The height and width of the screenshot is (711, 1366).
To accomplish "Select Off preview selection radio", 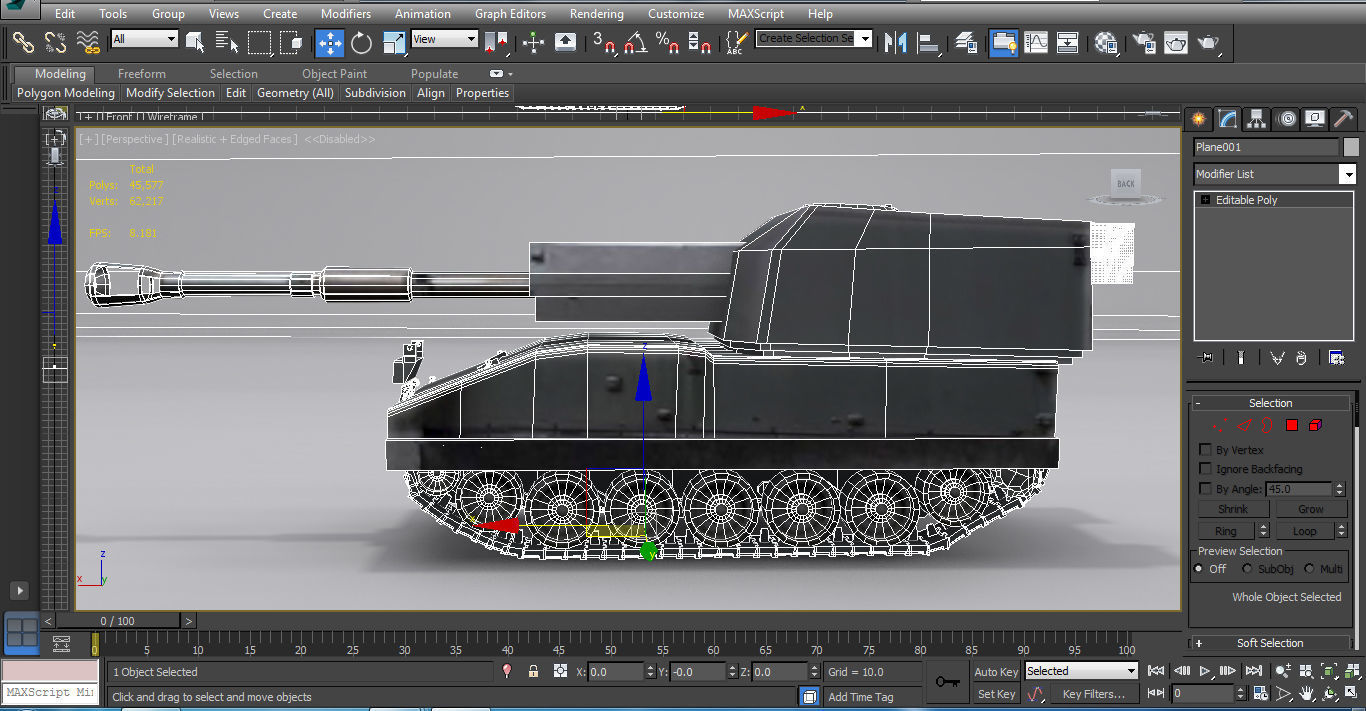I will click(1199, 569).
